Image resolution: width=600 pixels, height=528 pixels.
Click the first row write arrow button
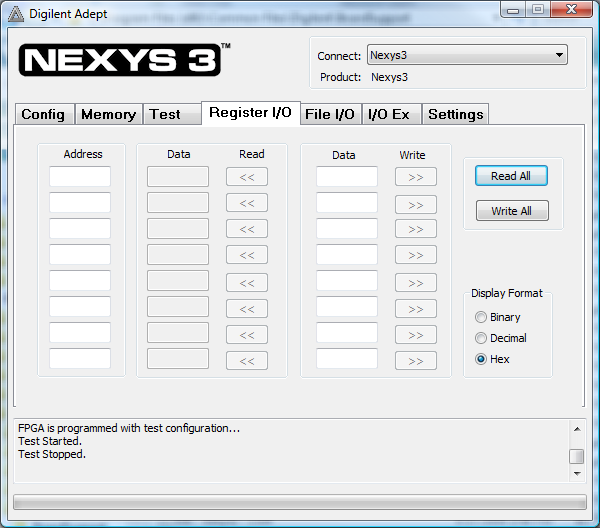click(416, 177)
